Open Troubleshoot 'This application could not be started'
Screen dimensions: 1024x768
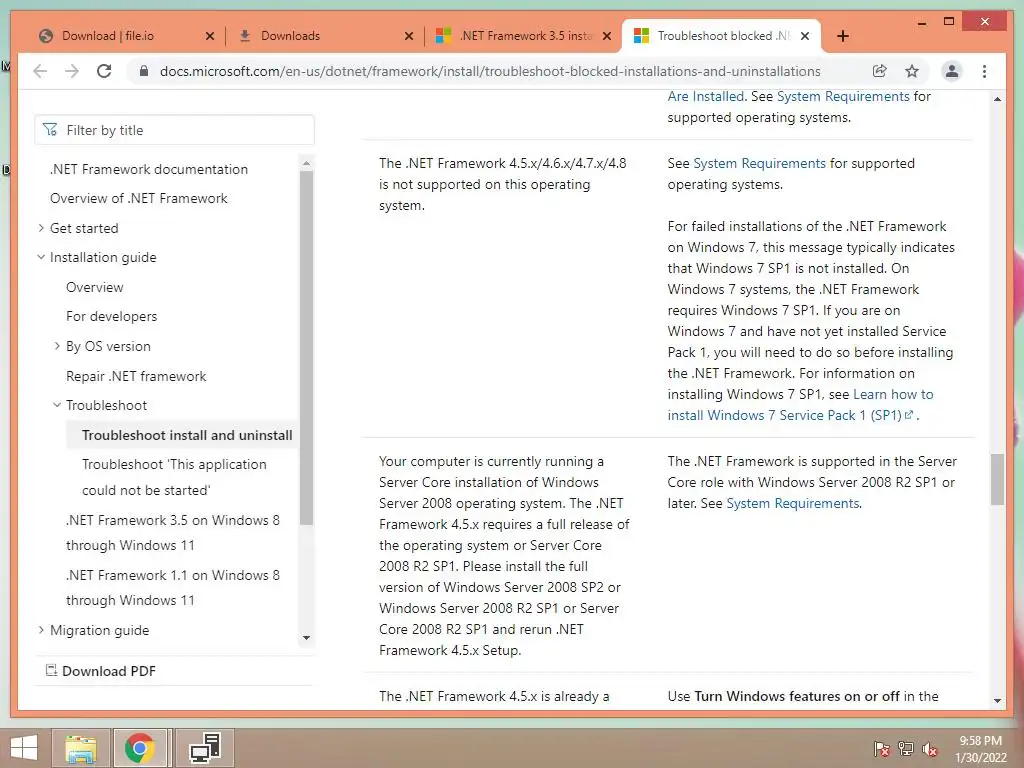(x=174, y=477)
